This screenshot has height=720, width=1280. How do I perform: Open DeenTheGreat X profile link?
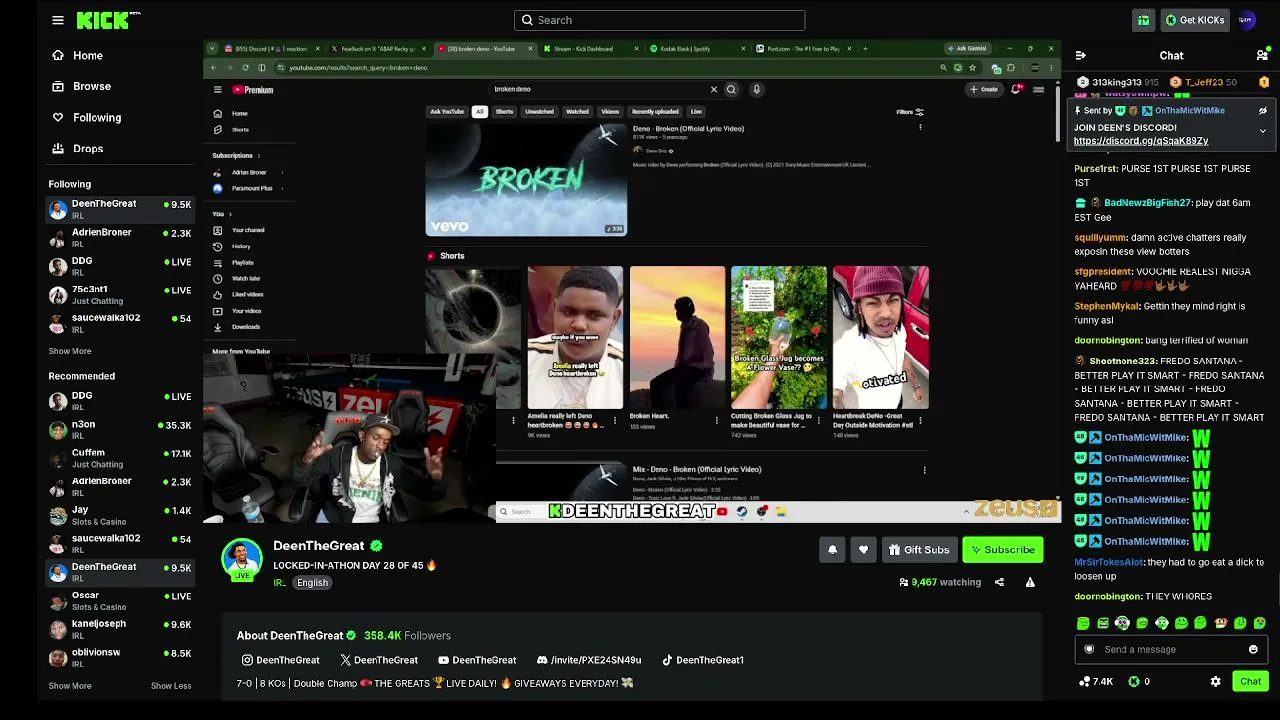379,660
